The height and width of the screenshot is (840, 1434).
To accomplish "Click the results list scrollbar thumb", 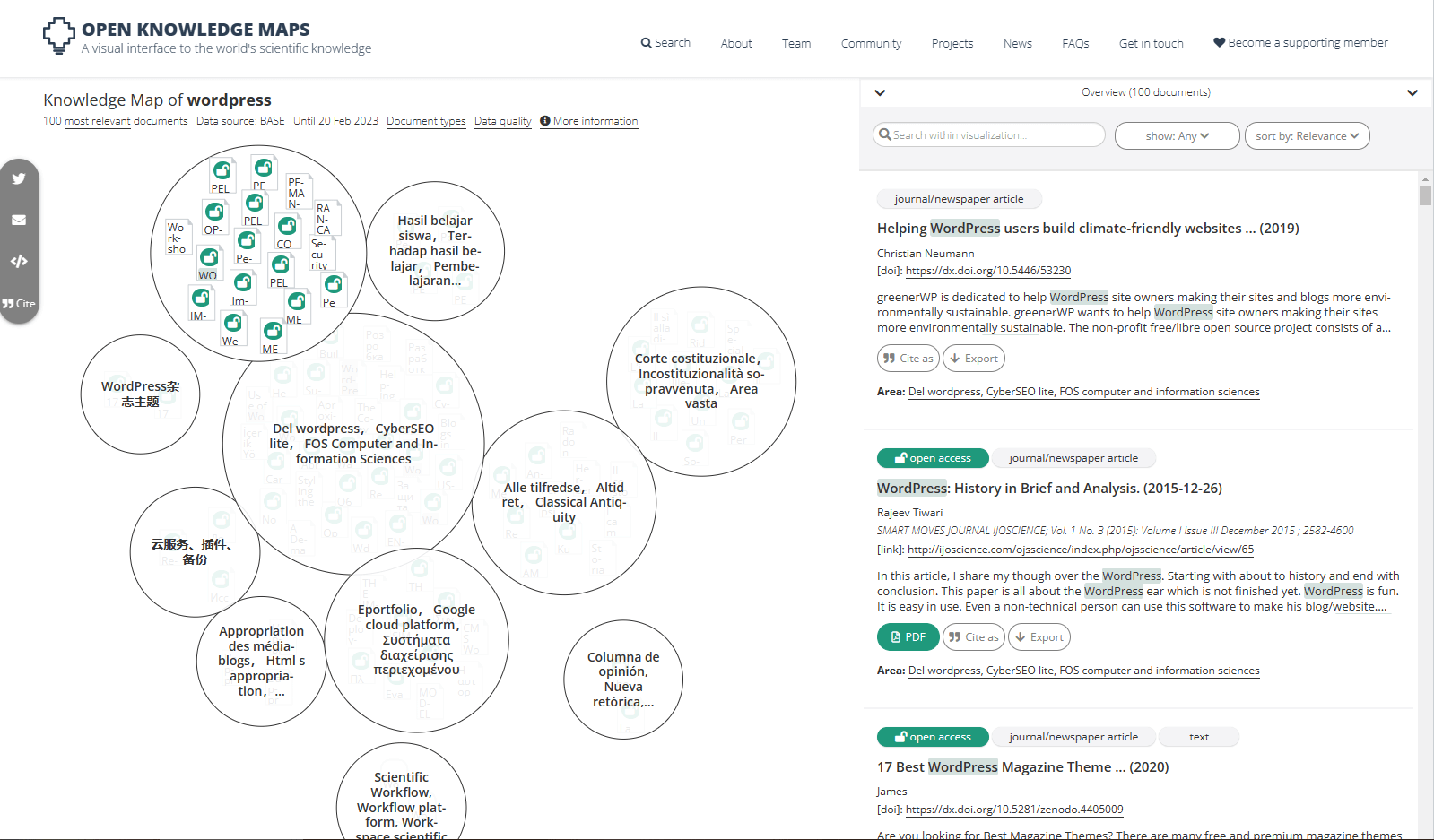I will [1425, 195].
